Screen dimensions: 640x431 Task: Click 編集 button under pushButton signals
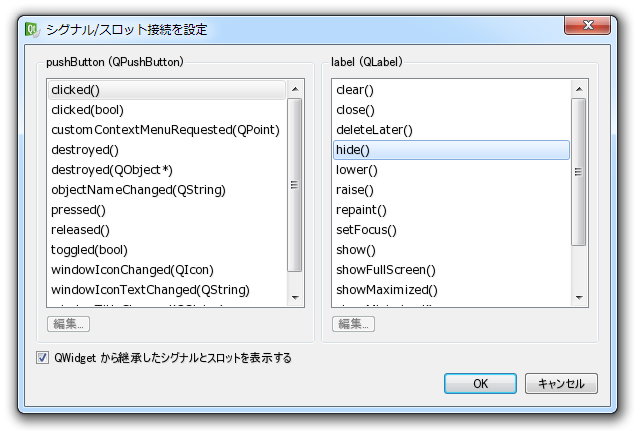(68, 324)
